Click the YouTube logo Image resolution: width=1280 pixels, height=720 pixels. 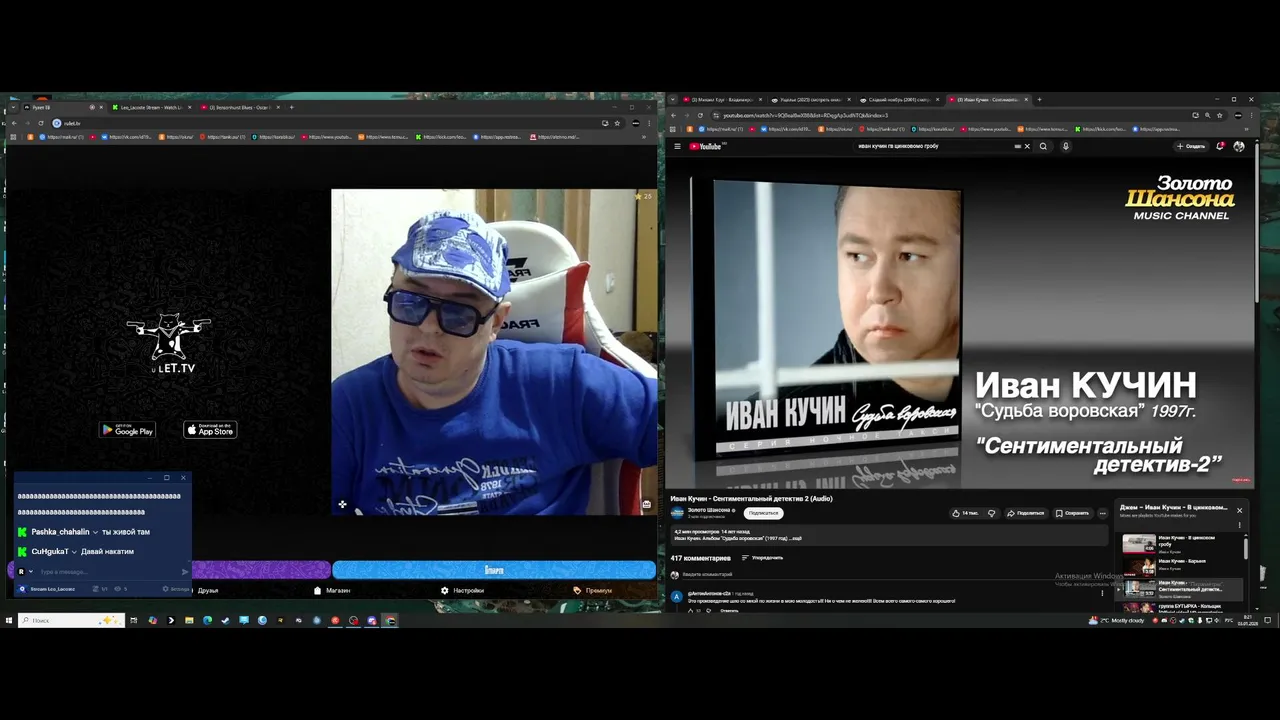point(706,146)
